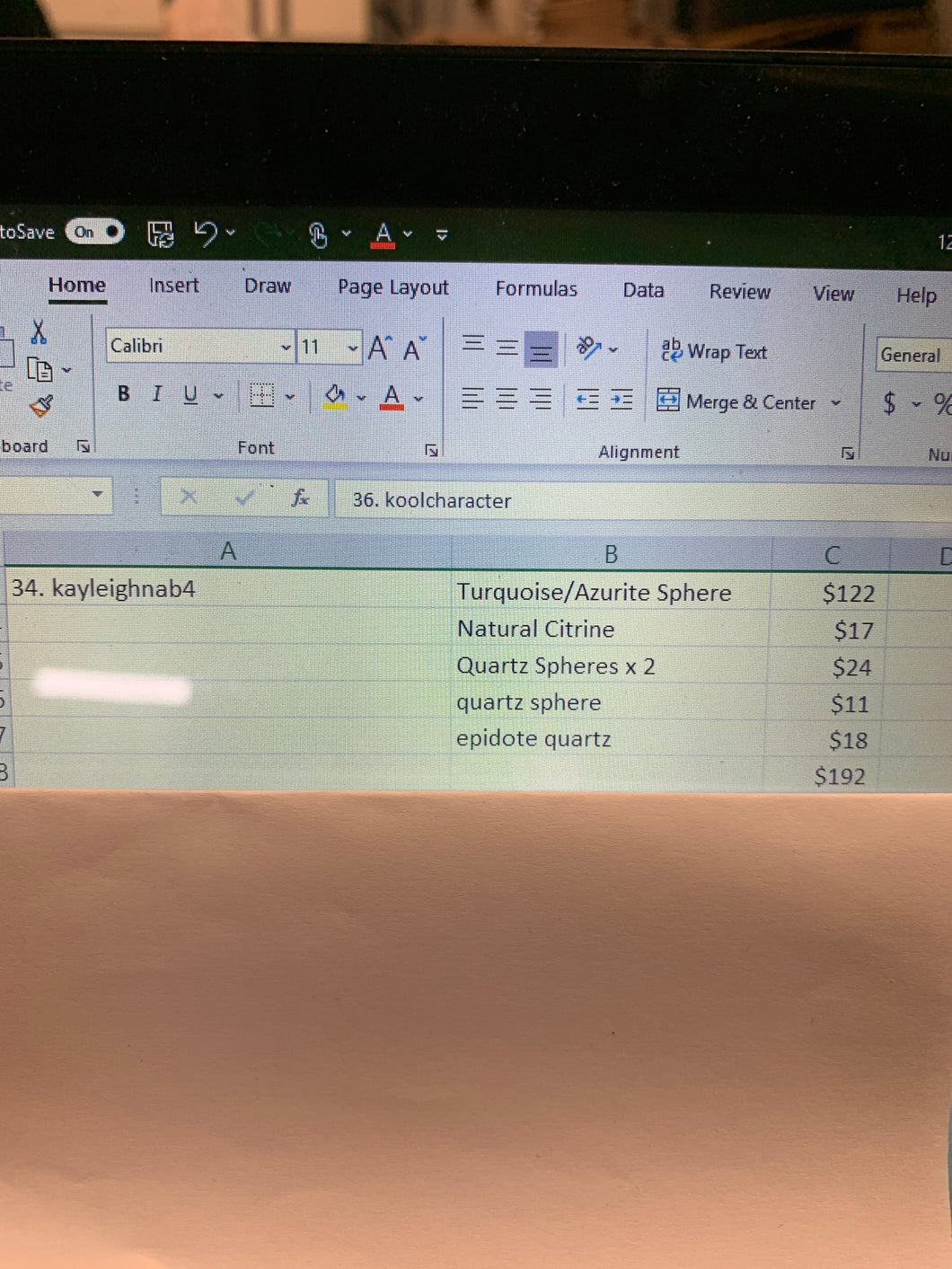The width and height of the screenshot is (952, 1269).
Task: Click the Save icon in title bar
Action: coord(160,234)
